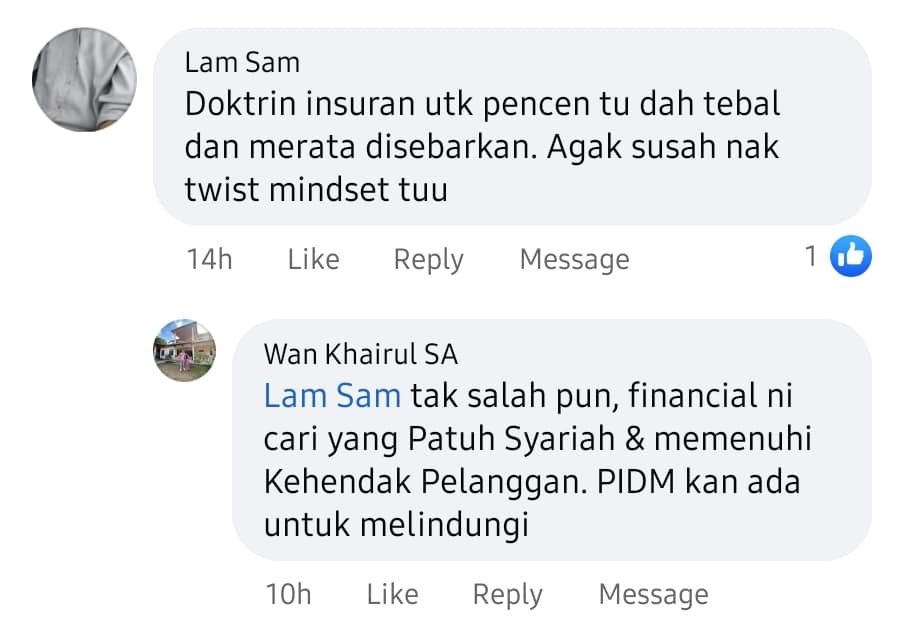Image resolution: width=904 pixels, height=625 pixels.
Task: Message Lam Sam from his comment
Action: pos(574,260)
